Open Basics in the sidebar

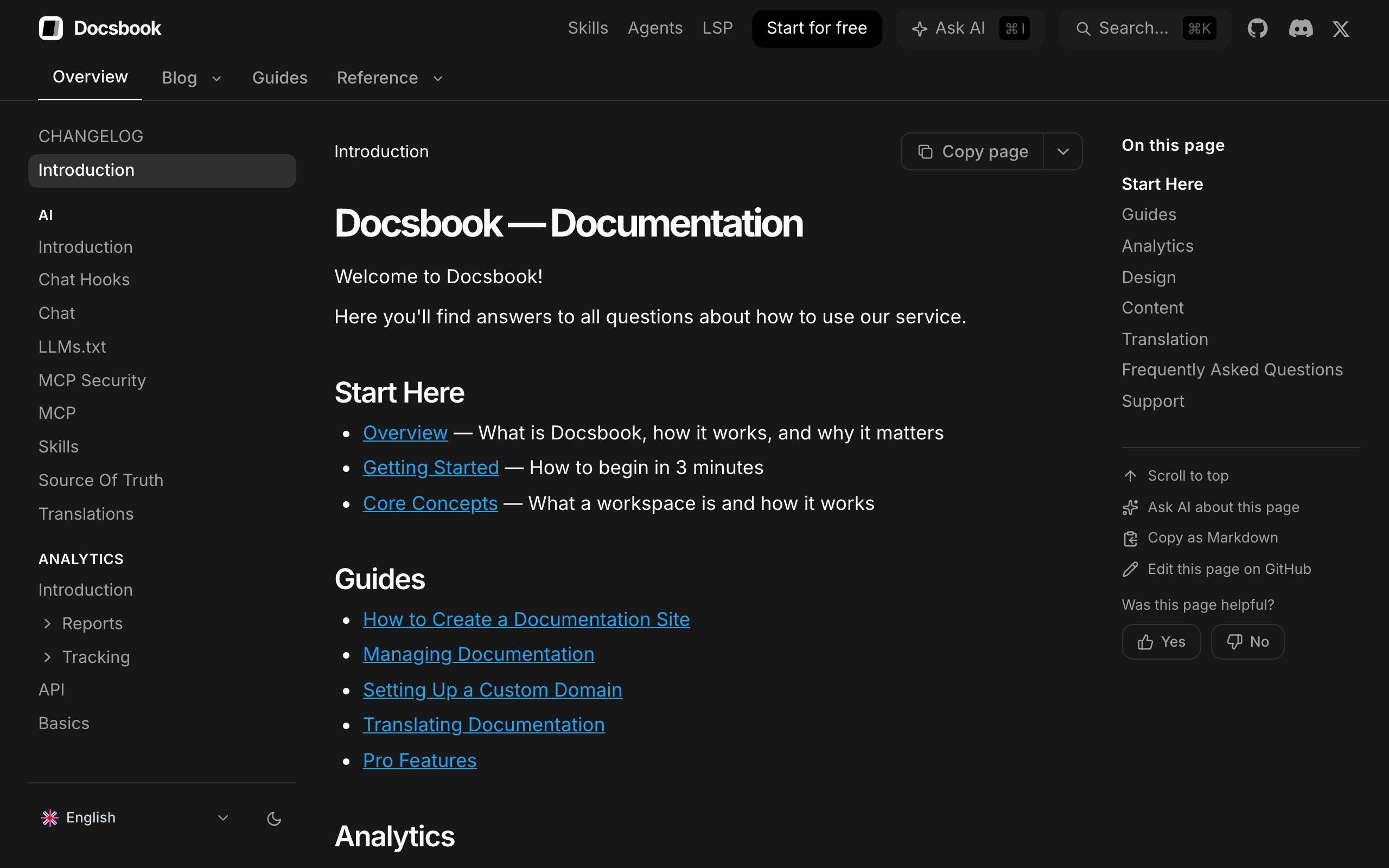63,723
